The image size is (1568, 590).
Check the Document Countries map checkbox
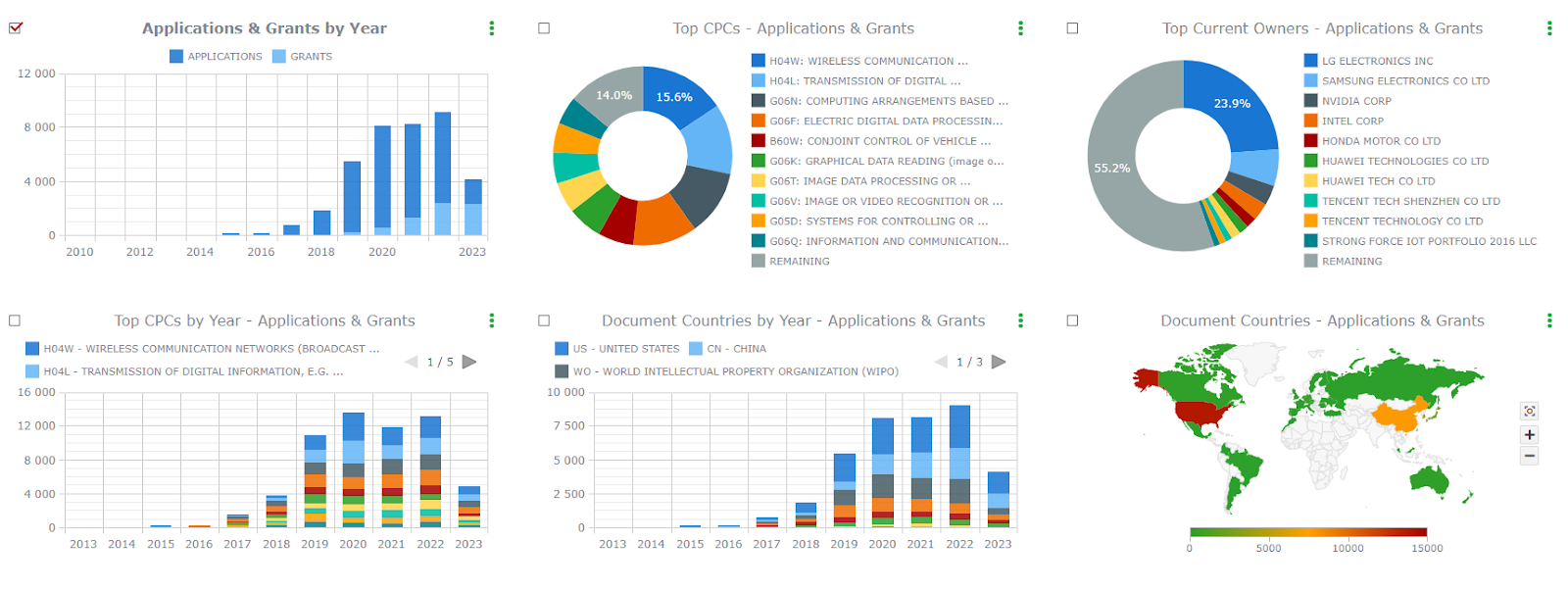pyautogui.click(x=1072, y=320)
